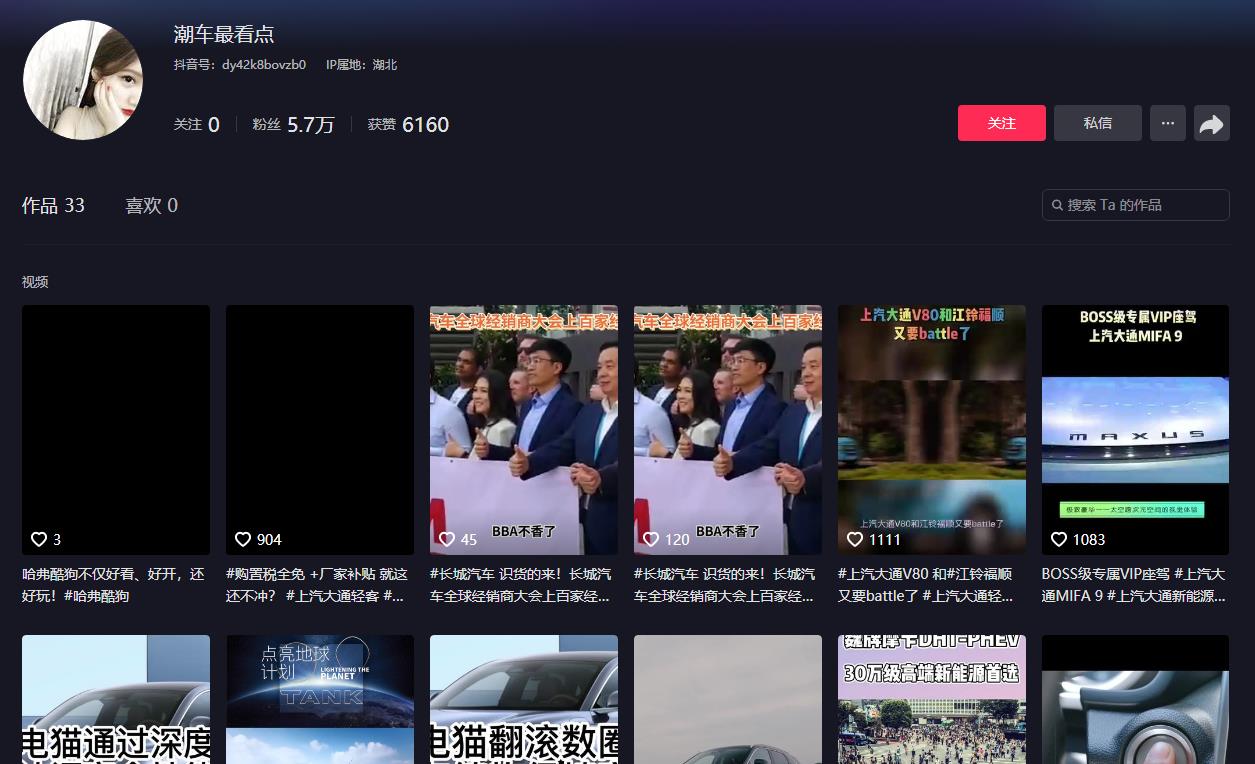
Task: Click the username 潮车最看点
Action: [x=224, y=34]
